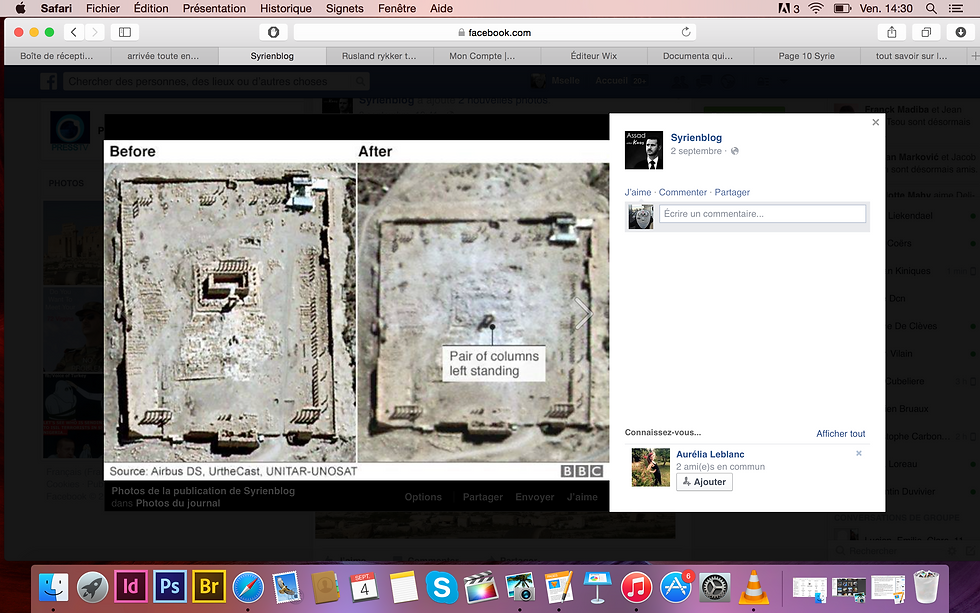Open App Store icon with badge
The width and height of the screenshot is (980, 613).
676,587
